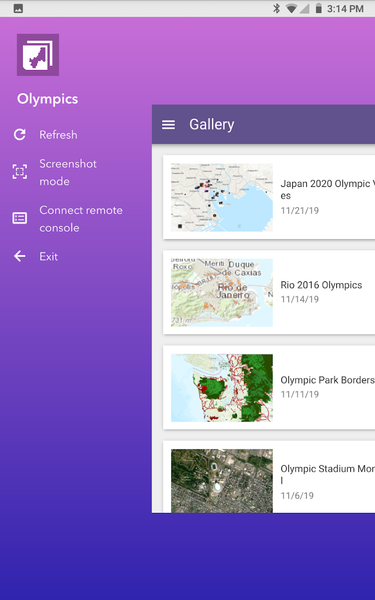Viewport: 375px width, 600px height.
Task: Open the Japan 2020 Olympic map thumbnail
Action: [222, 197]
